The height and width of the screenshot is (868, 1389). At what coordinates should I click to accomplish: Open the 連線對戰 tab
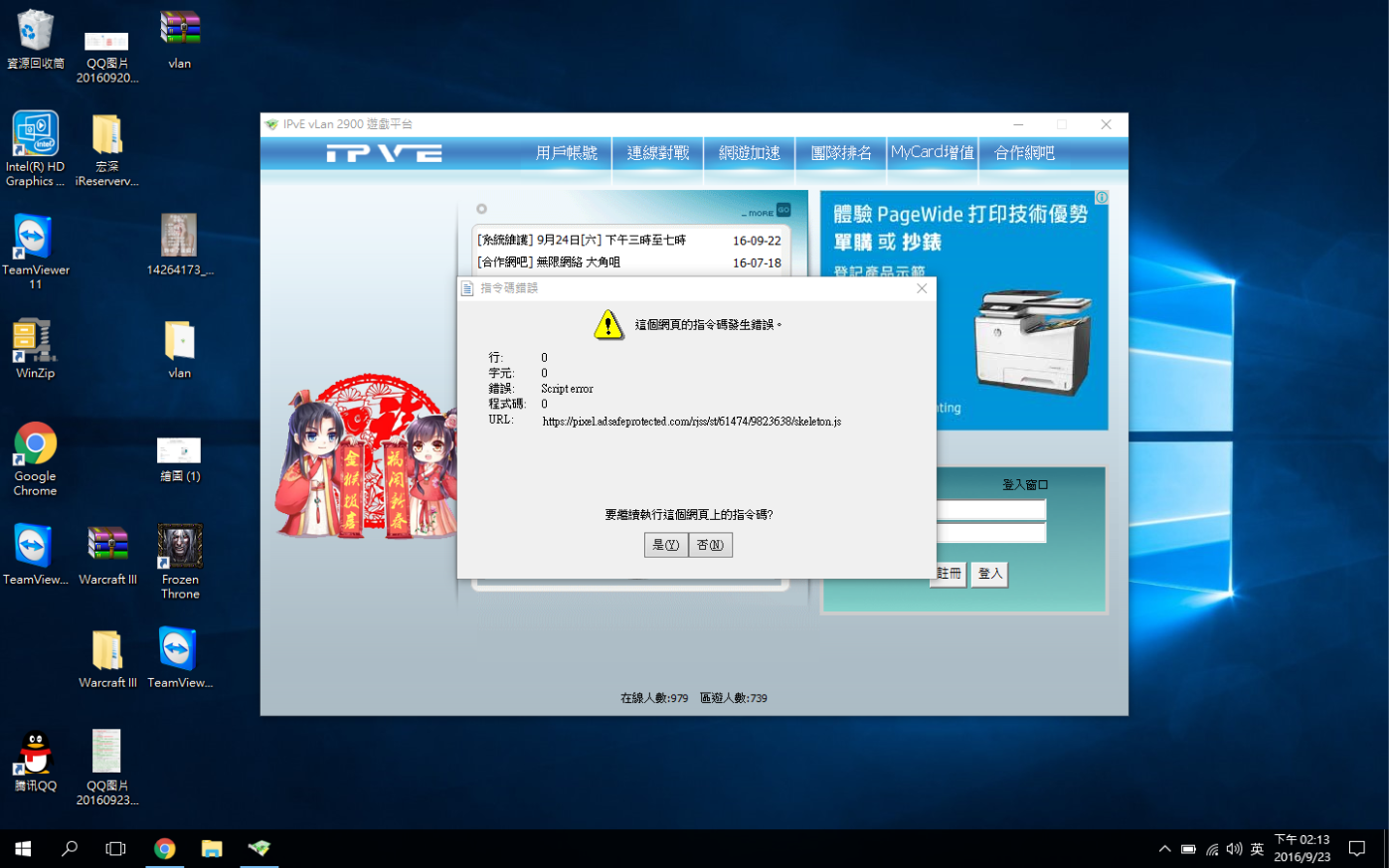[x=658, y=153]
